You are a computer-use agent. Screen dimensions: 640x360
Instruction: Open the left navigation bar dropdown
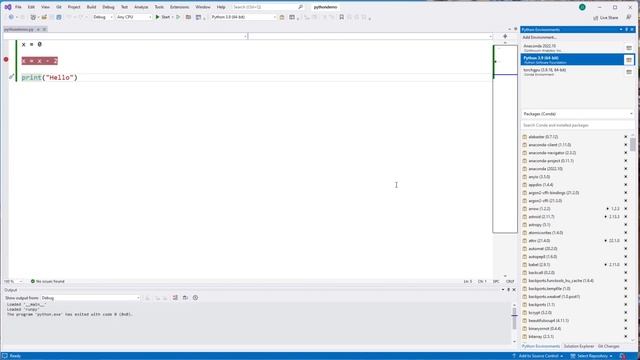coord(125,36)
